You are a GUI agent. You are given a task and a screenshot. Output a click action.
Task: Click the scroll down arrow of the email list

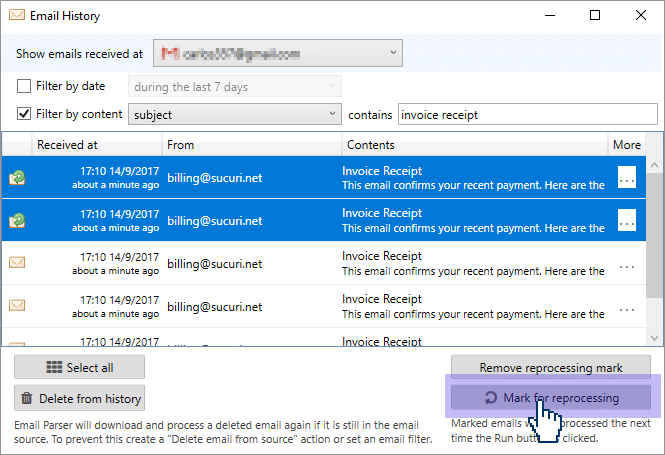point(654,338)
